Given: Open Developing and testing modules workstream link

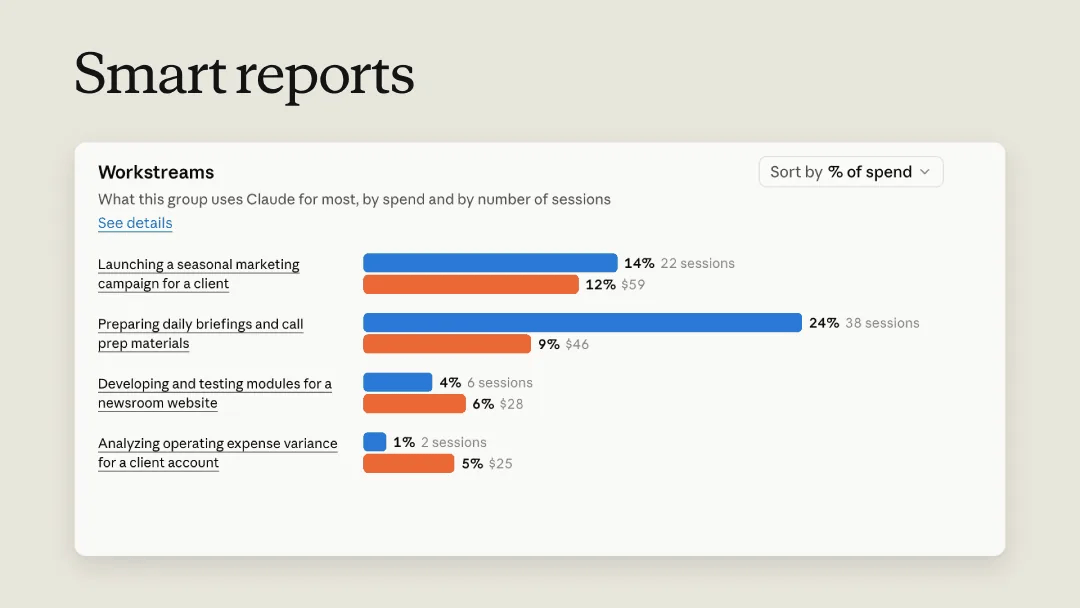Looking at the screenshot, I should click(x=215, y=393).
